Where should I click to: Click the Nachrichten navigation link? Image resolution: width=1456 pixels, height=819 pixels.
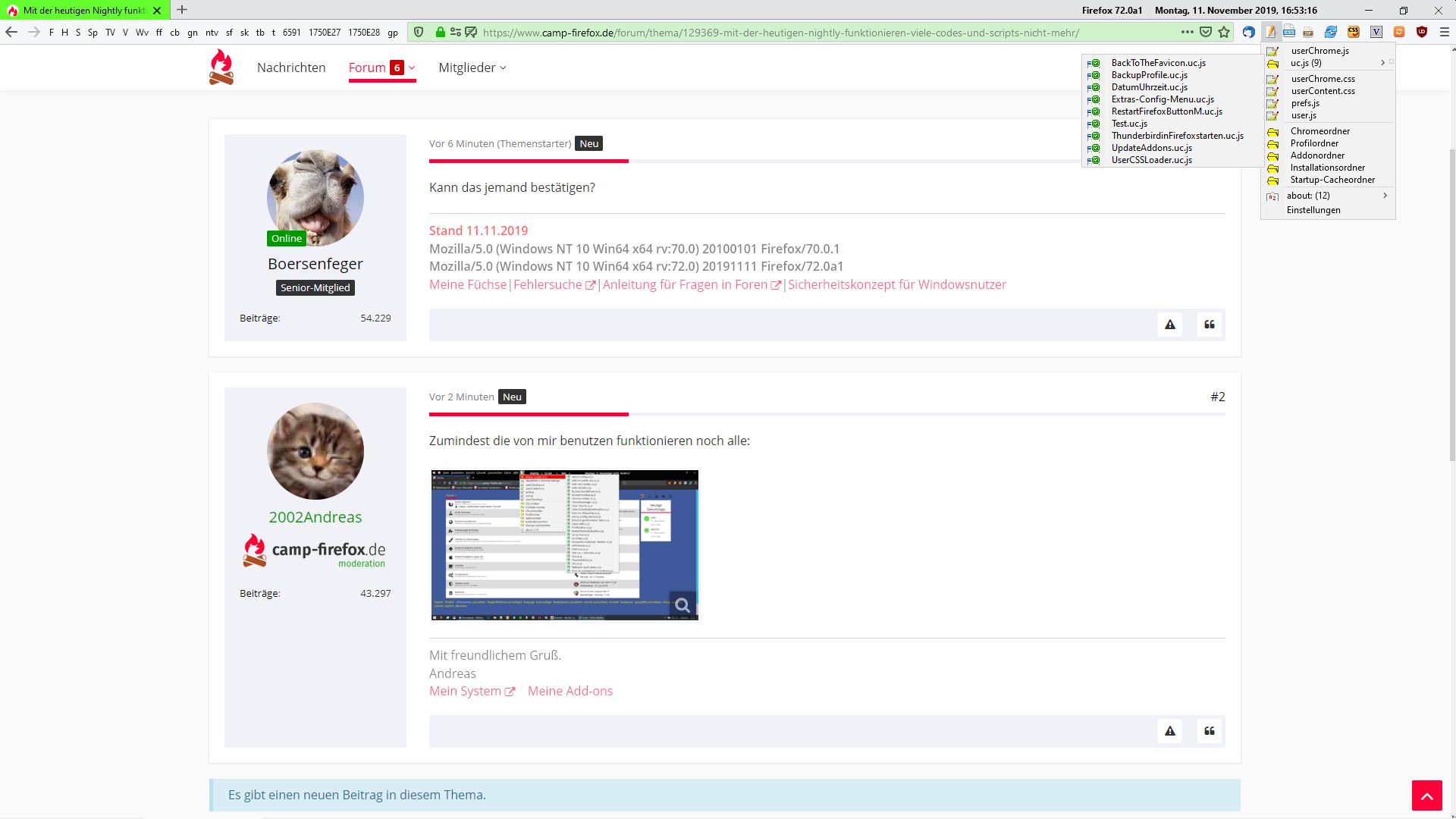click(x=291, y=67)
